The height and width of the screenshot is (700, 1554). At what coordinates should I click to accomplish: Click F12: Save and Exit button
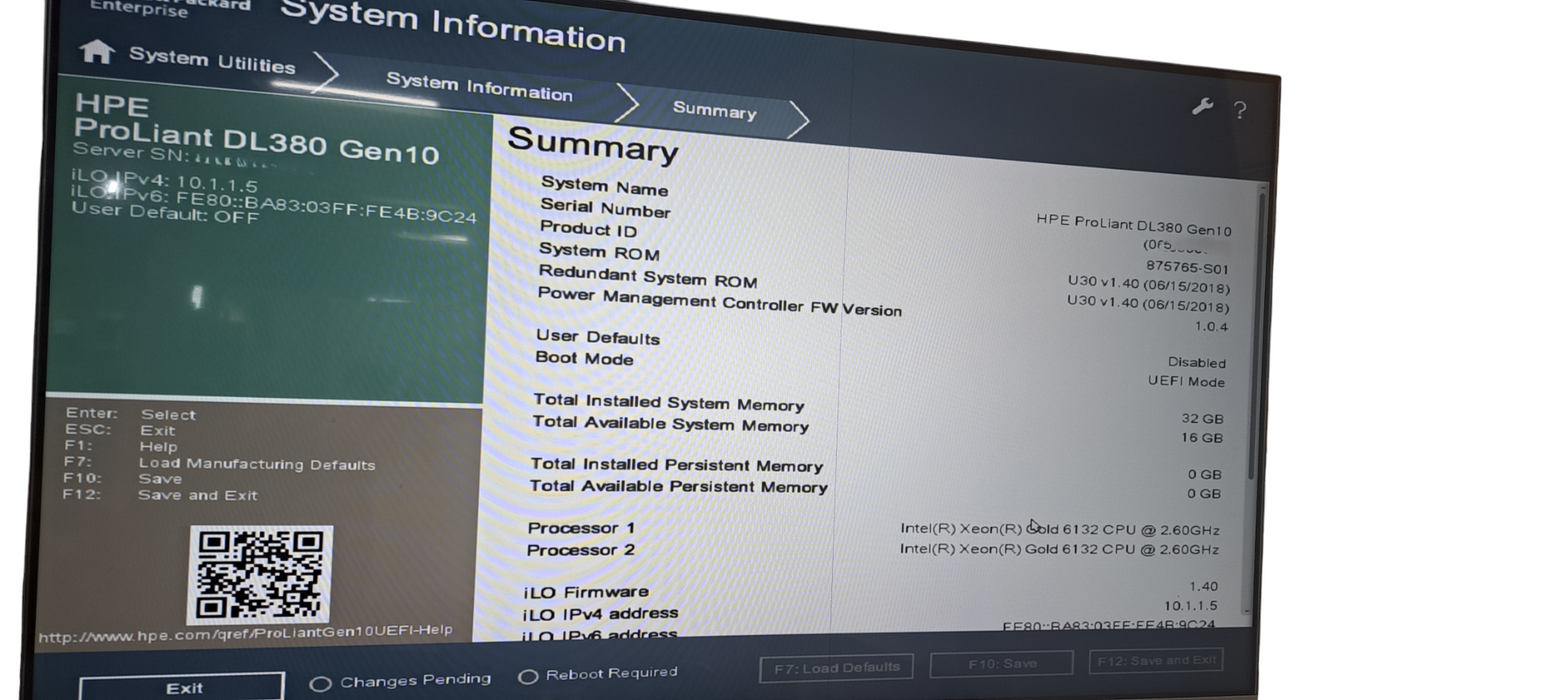tap(1156, 660)
